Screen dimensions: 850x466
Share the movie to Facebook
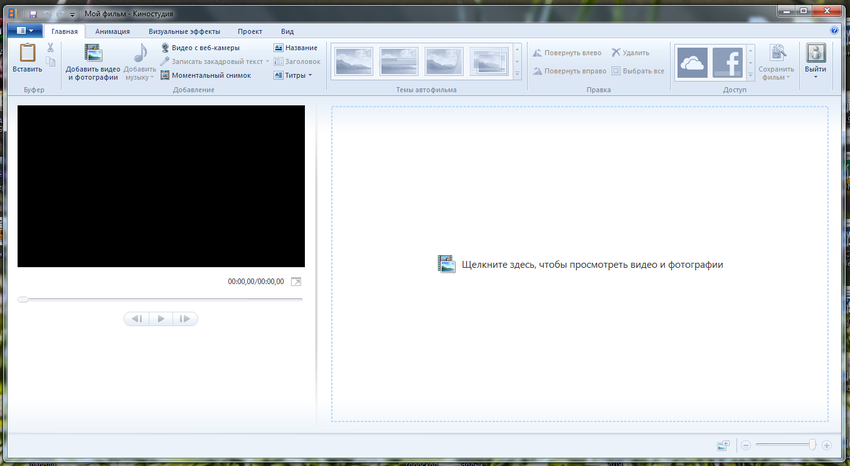[729, 63]
